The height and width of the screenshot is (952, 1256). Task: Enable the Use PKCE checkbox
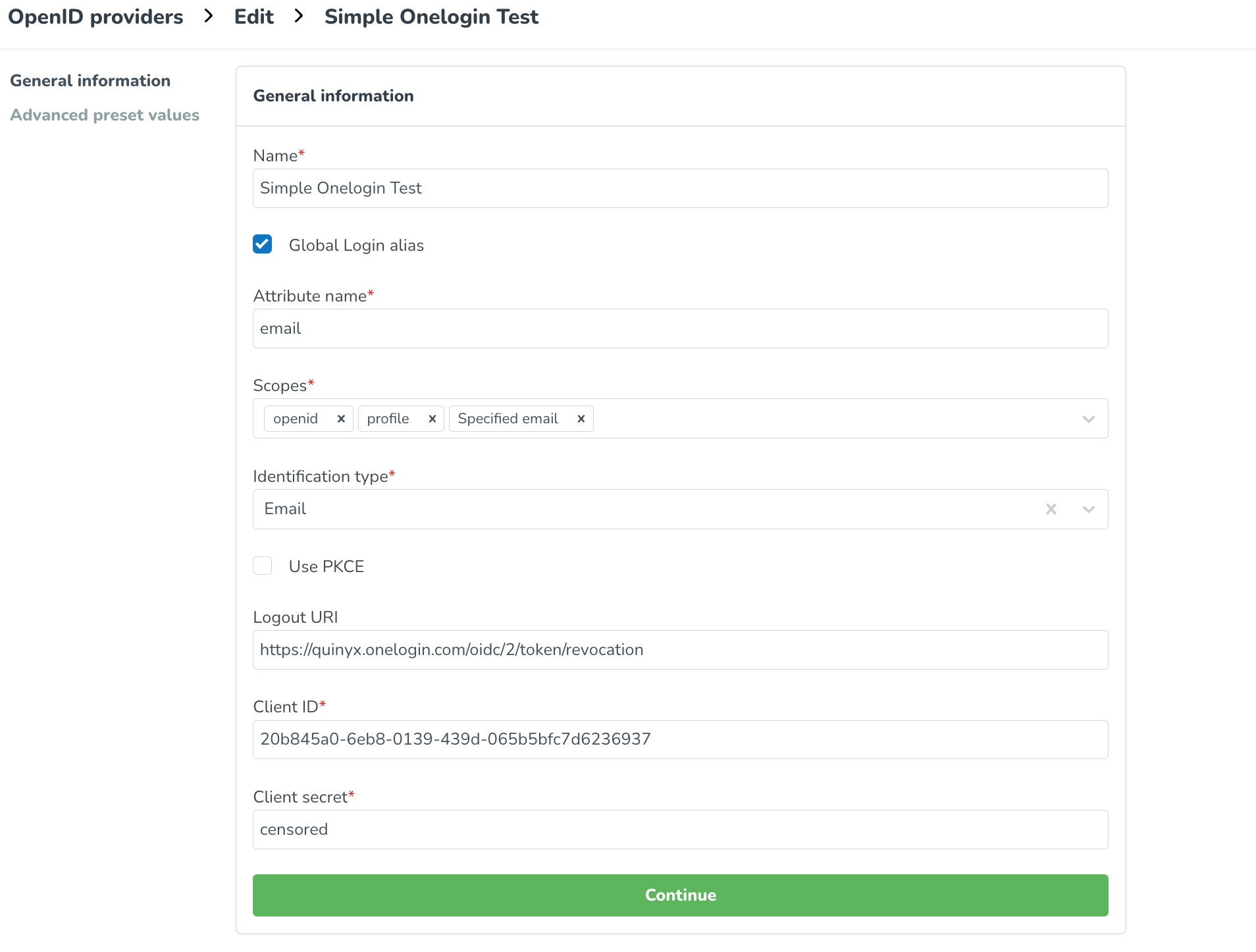click(263, 566)
